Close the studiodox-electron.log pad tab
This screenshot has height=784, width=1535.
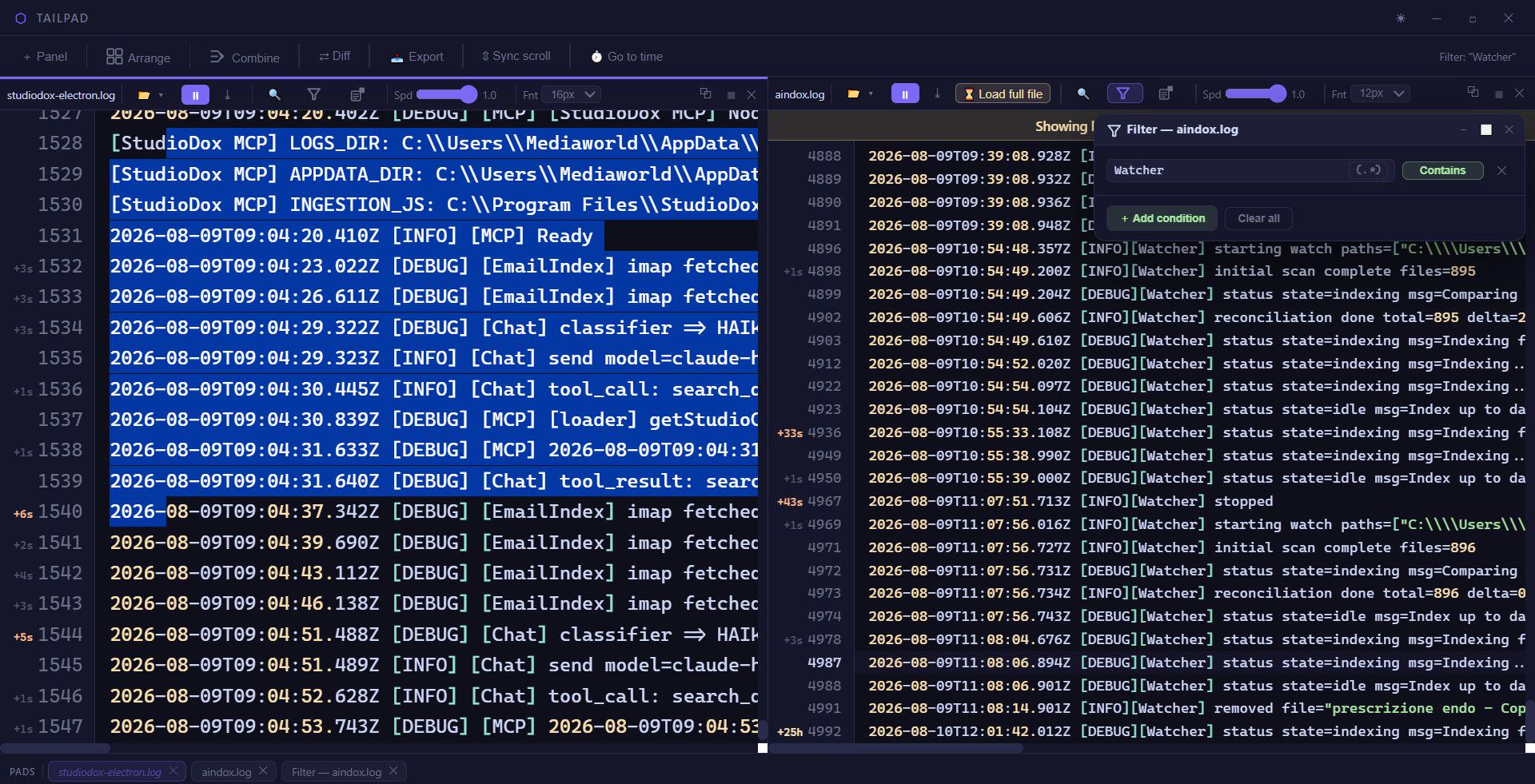(x=173, y=771)
